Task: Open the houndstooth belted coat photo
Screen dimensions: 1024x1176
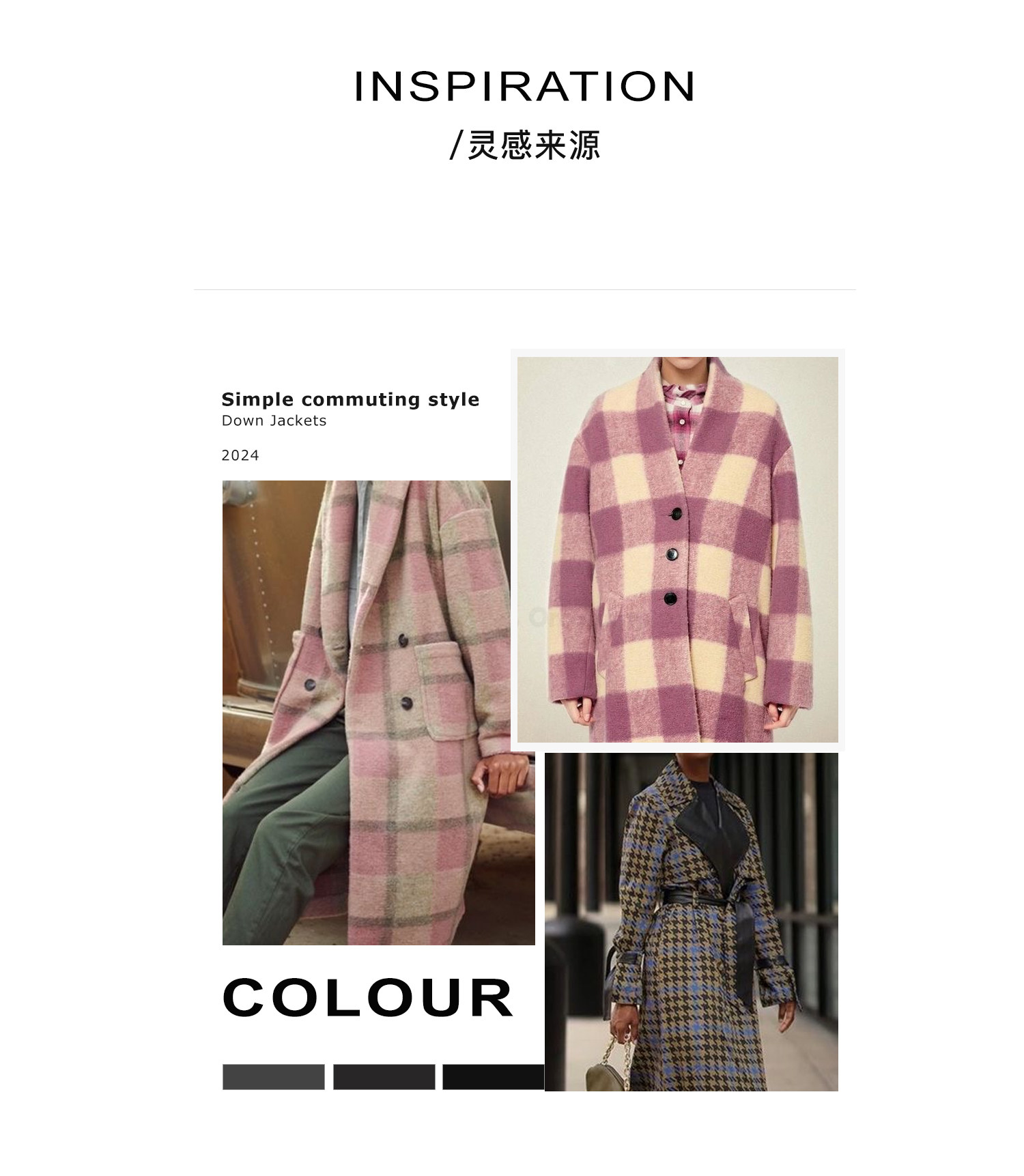Action: 692,922
